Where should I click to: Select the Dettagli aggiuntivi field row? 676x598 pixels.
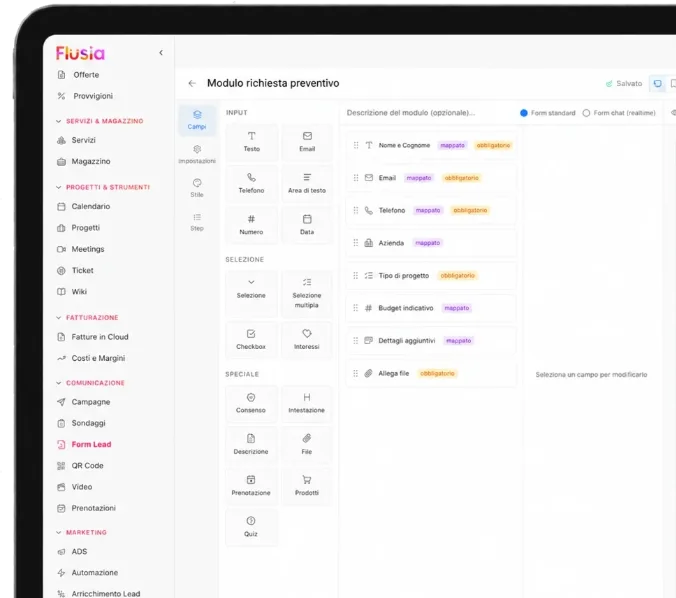[x=431, y=341]
